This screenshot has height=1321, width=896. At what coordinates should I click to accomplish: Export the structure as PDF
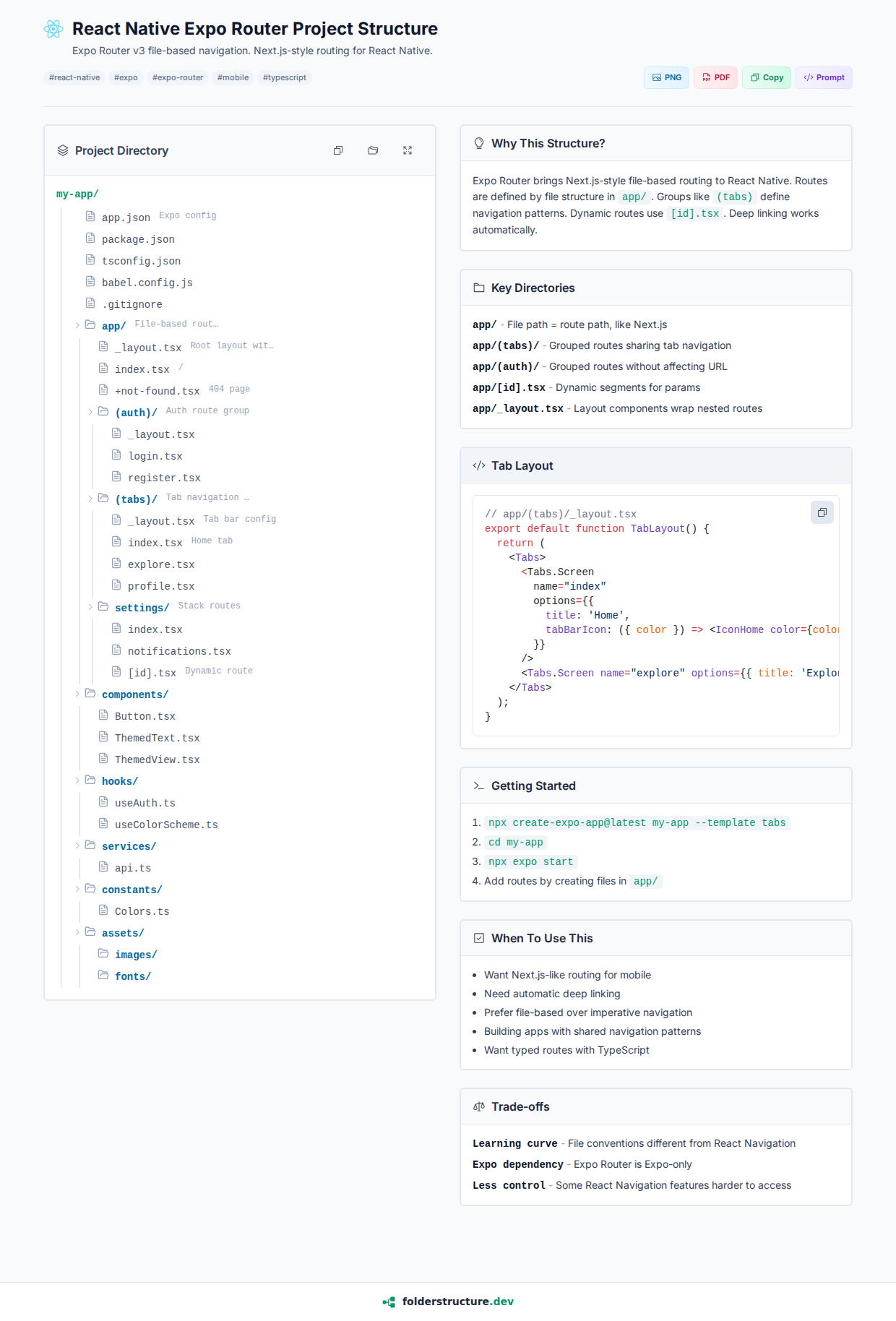point(715,77)
